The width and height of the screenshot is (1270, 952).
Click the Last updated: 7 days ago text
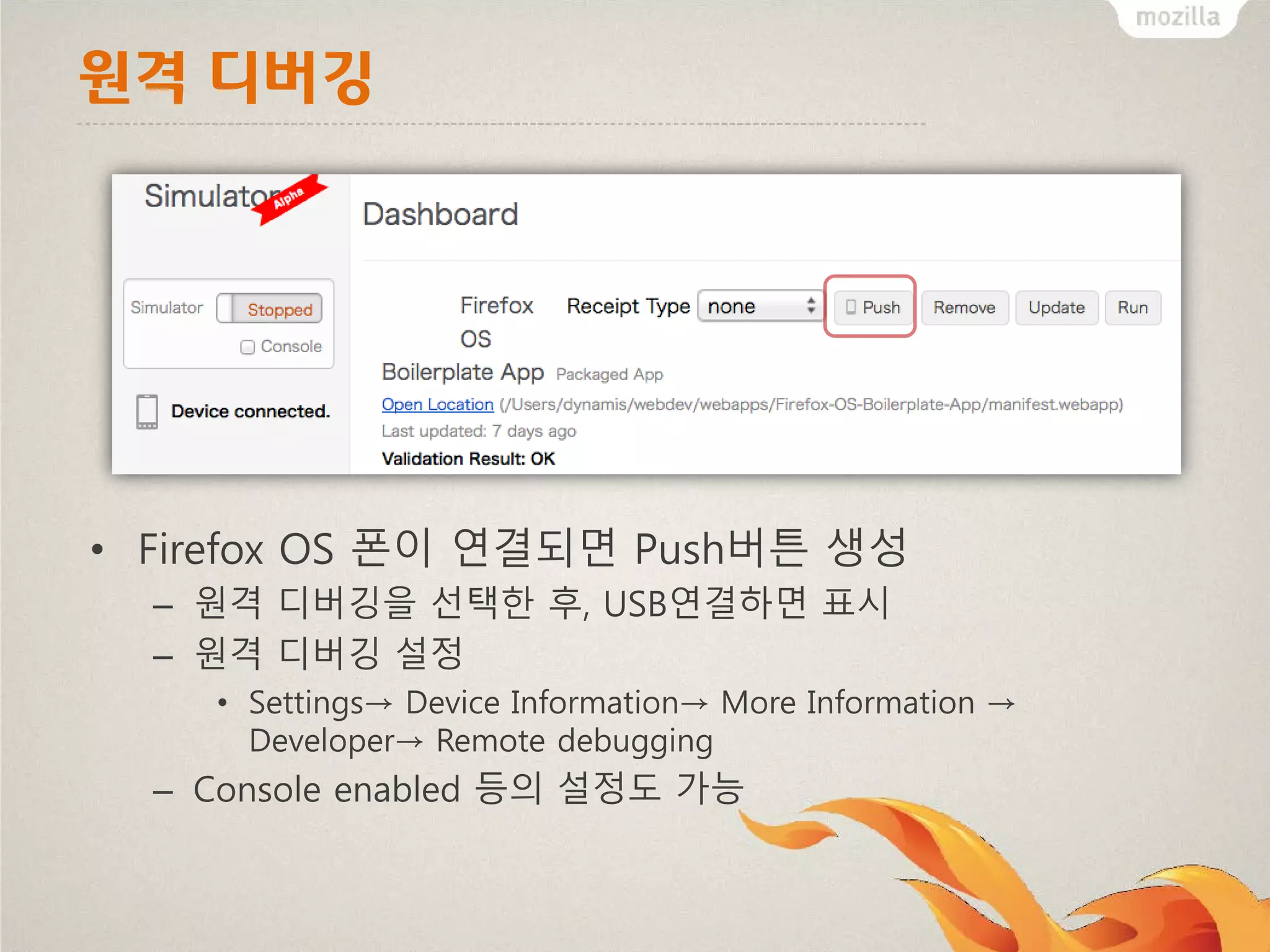(479, 431)
